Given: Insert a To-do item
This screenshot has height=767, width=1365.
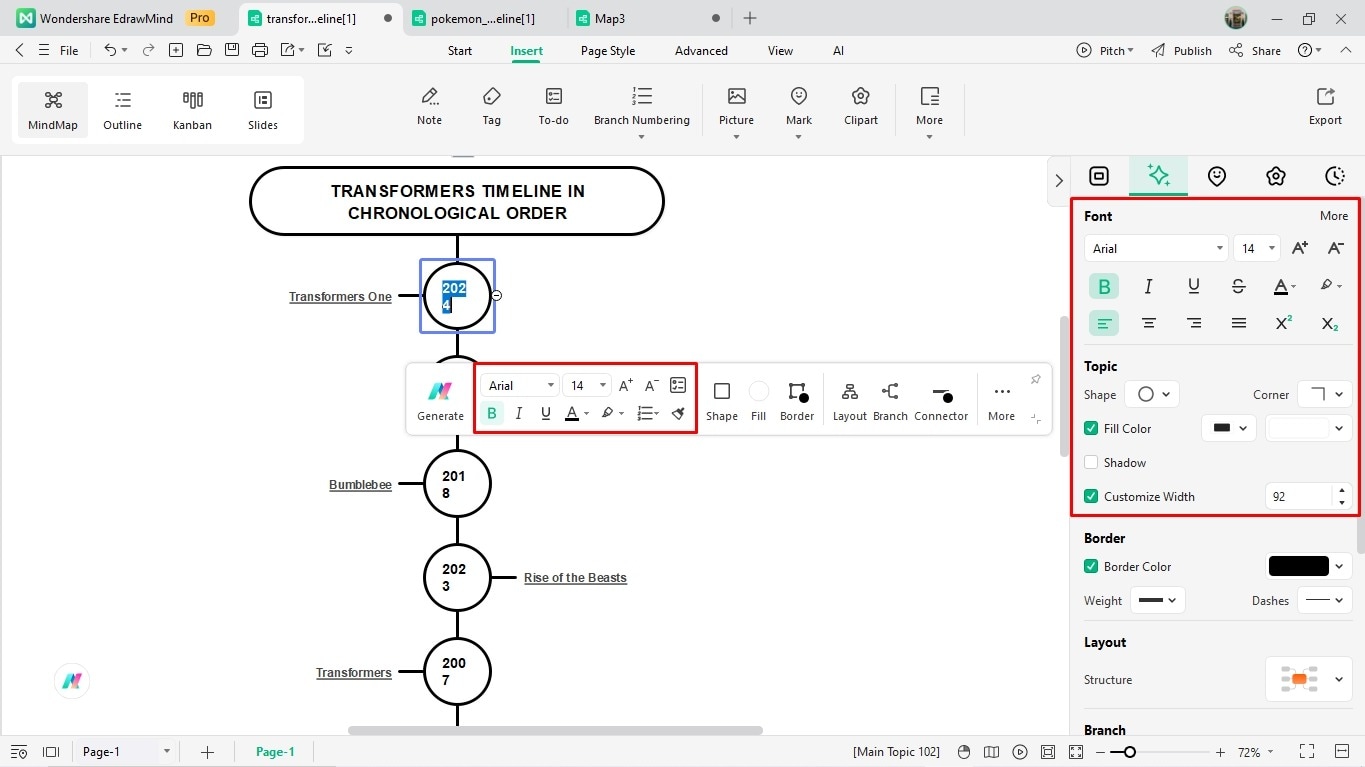Looking at the screenshot, I should click(553, 106).
